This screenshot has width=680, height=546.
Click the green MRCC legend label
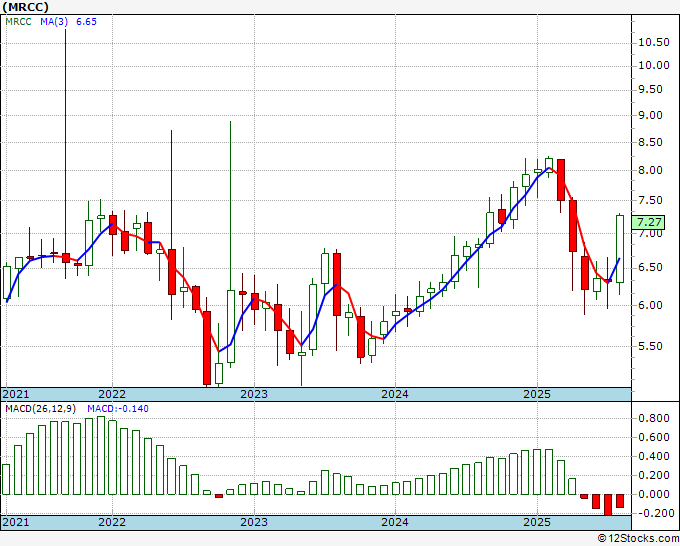(x=18, y=21)
